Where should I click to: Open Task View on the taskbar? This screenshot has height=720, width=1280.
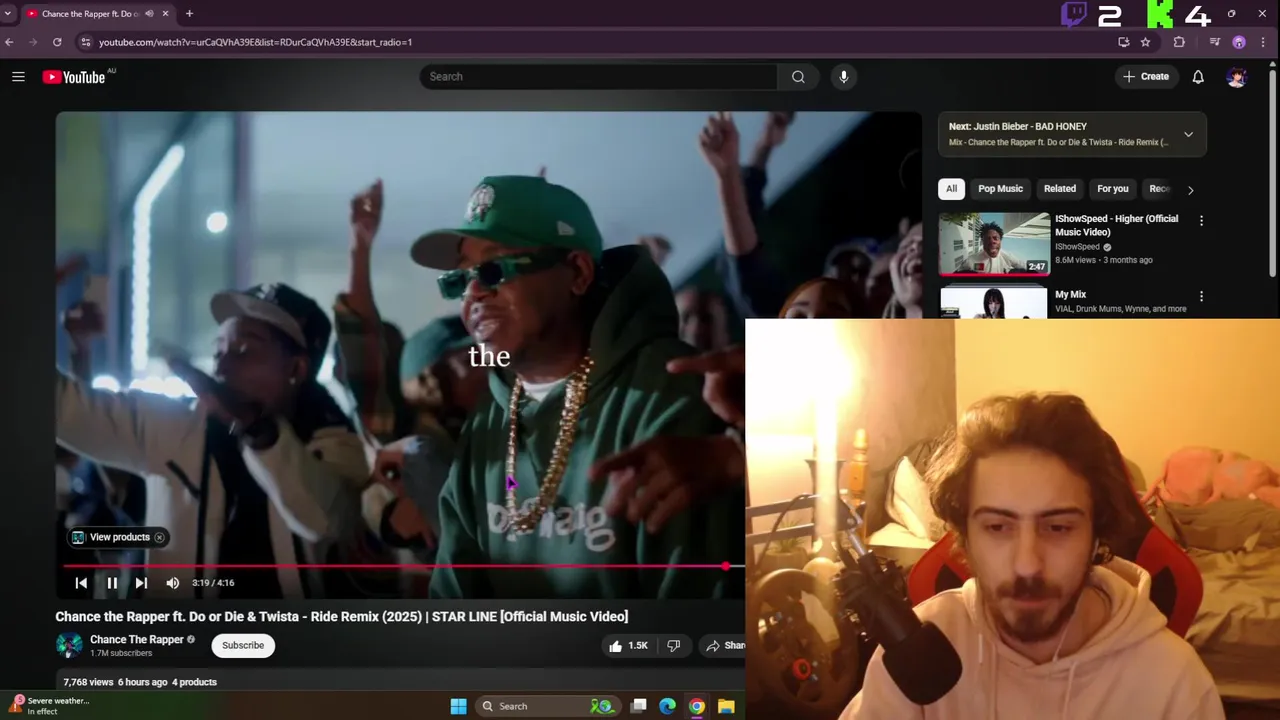[639, 706]
